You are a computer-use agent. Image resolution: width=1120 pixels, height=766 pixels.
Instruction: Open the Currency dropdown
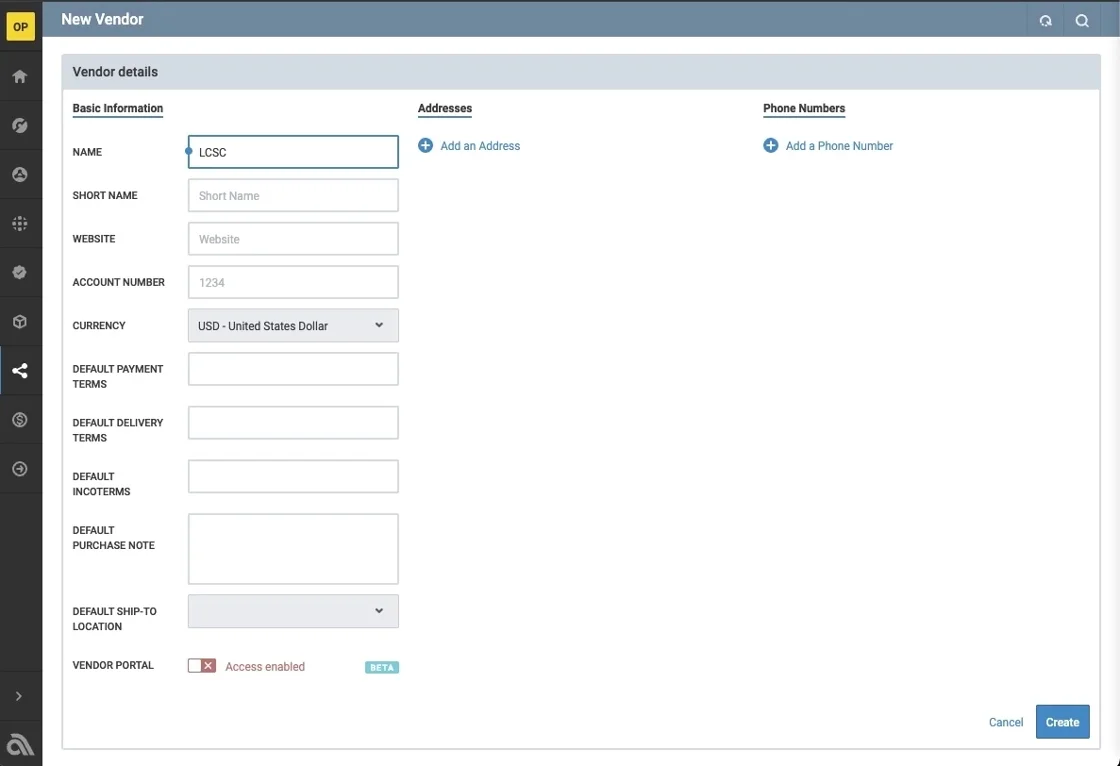click(x=293, y=326)
